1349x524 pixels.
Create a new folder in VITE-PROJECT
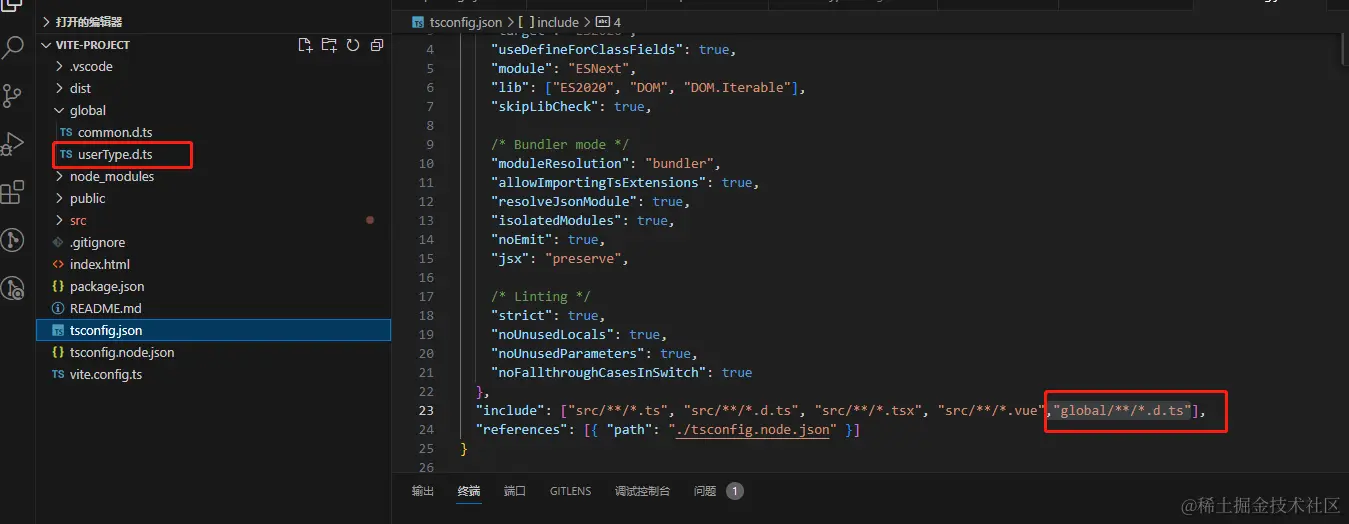[329, 45]
